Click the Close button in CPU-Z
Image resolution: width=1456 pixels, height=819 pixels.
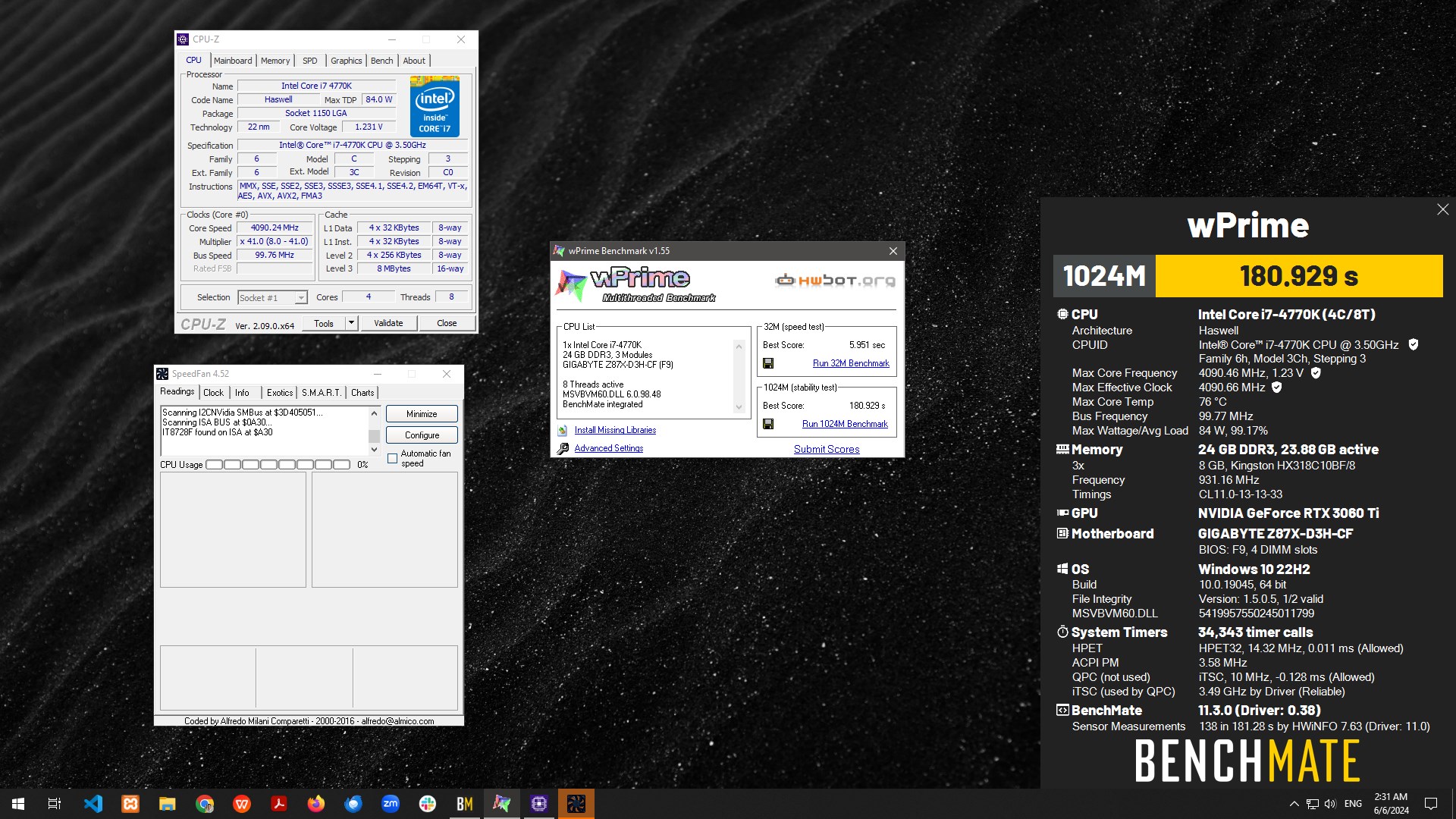pyautogui.click(x=447, y=323)
